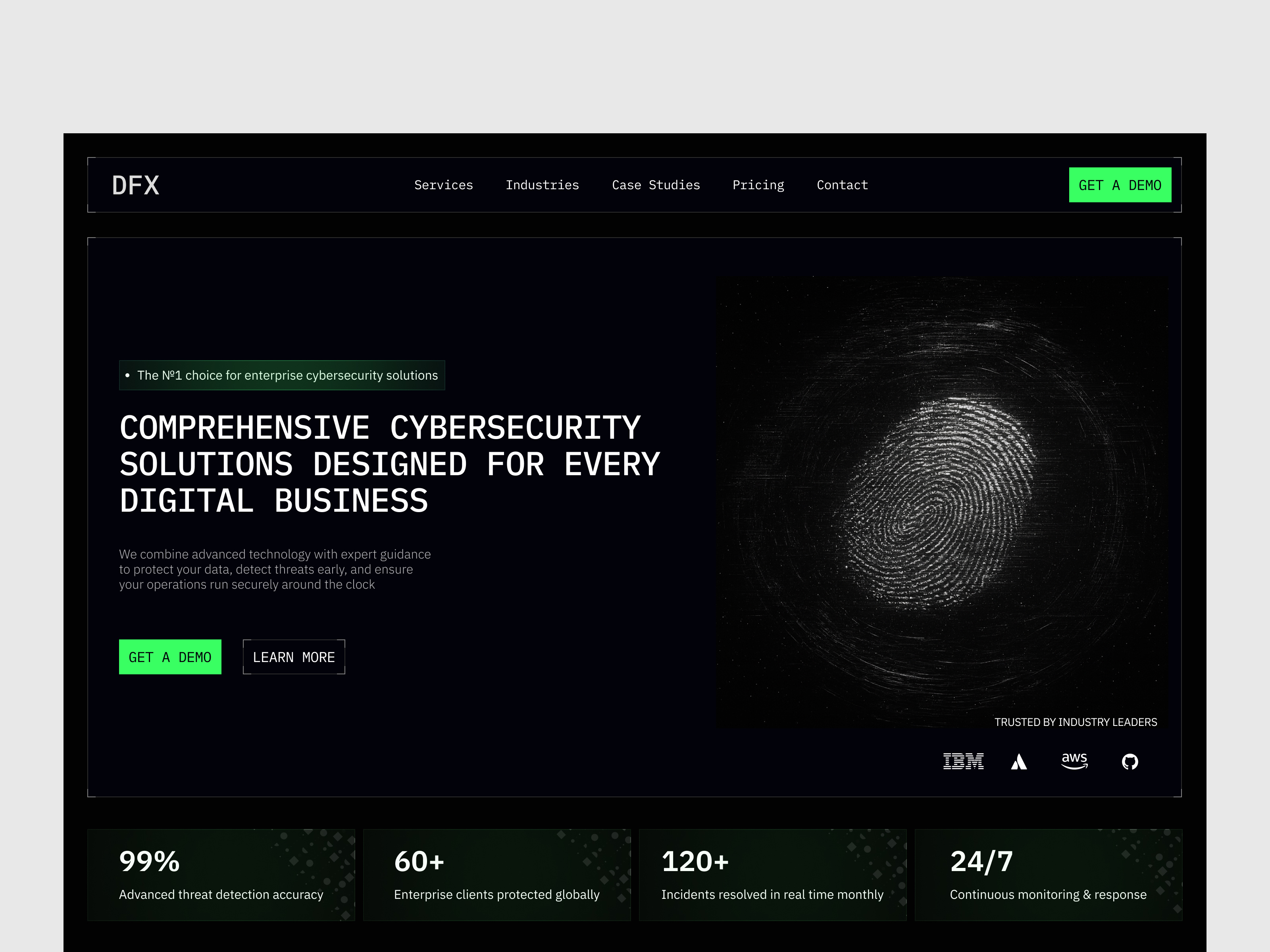
Task: Open the Industries menu item
Action: pos(542,185)
